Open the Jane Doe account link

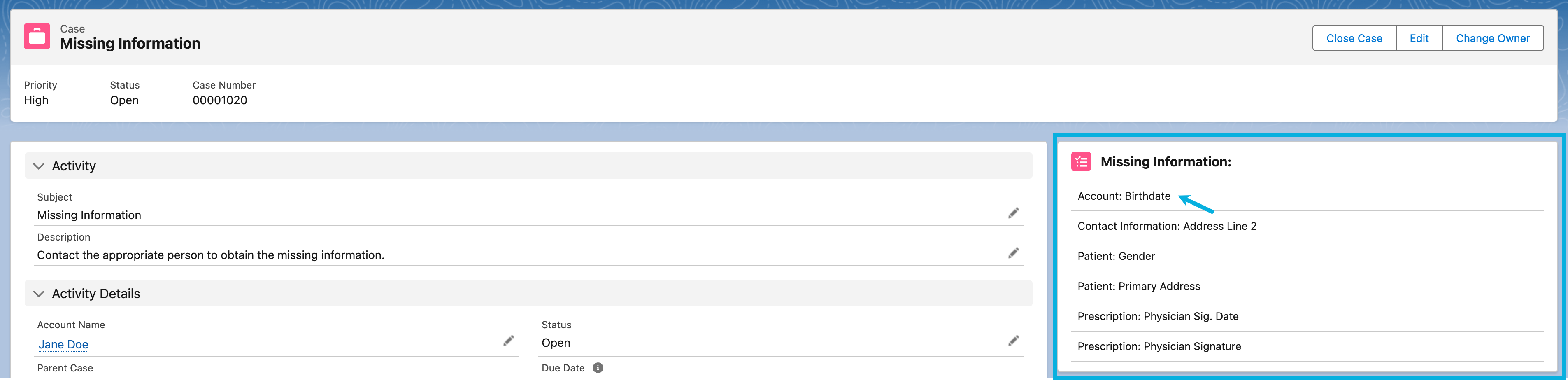click(63, 345)
